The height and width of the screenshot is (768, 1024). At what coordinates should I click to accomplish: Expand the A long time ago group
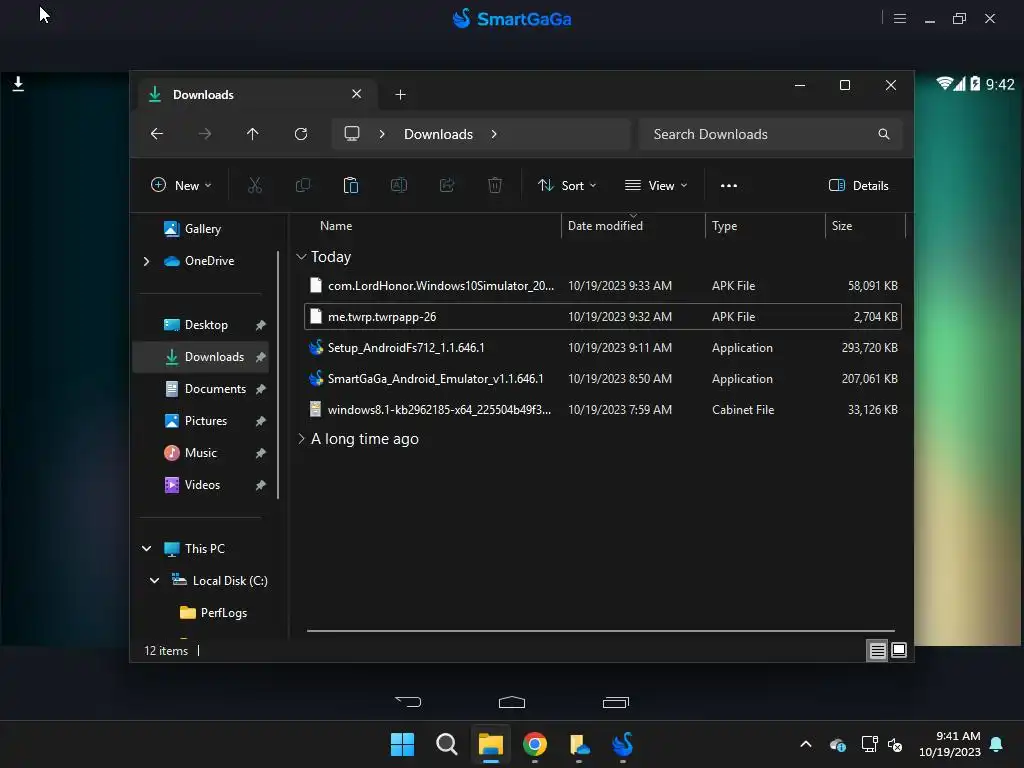301,439
